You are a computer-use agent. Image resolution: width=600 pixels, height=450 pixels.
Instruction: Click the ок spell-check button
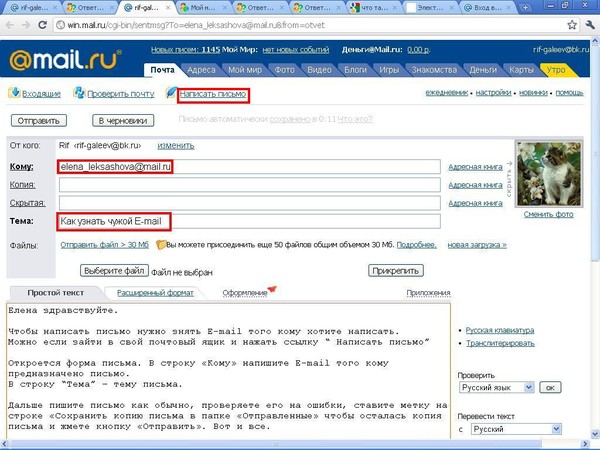[550, 387]
